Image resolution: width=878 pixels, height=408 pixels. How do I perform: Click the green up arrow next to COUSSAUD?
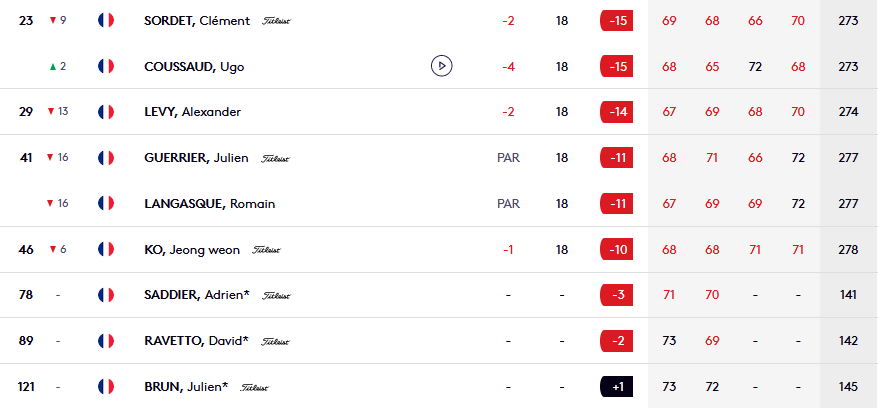(51, 66)
